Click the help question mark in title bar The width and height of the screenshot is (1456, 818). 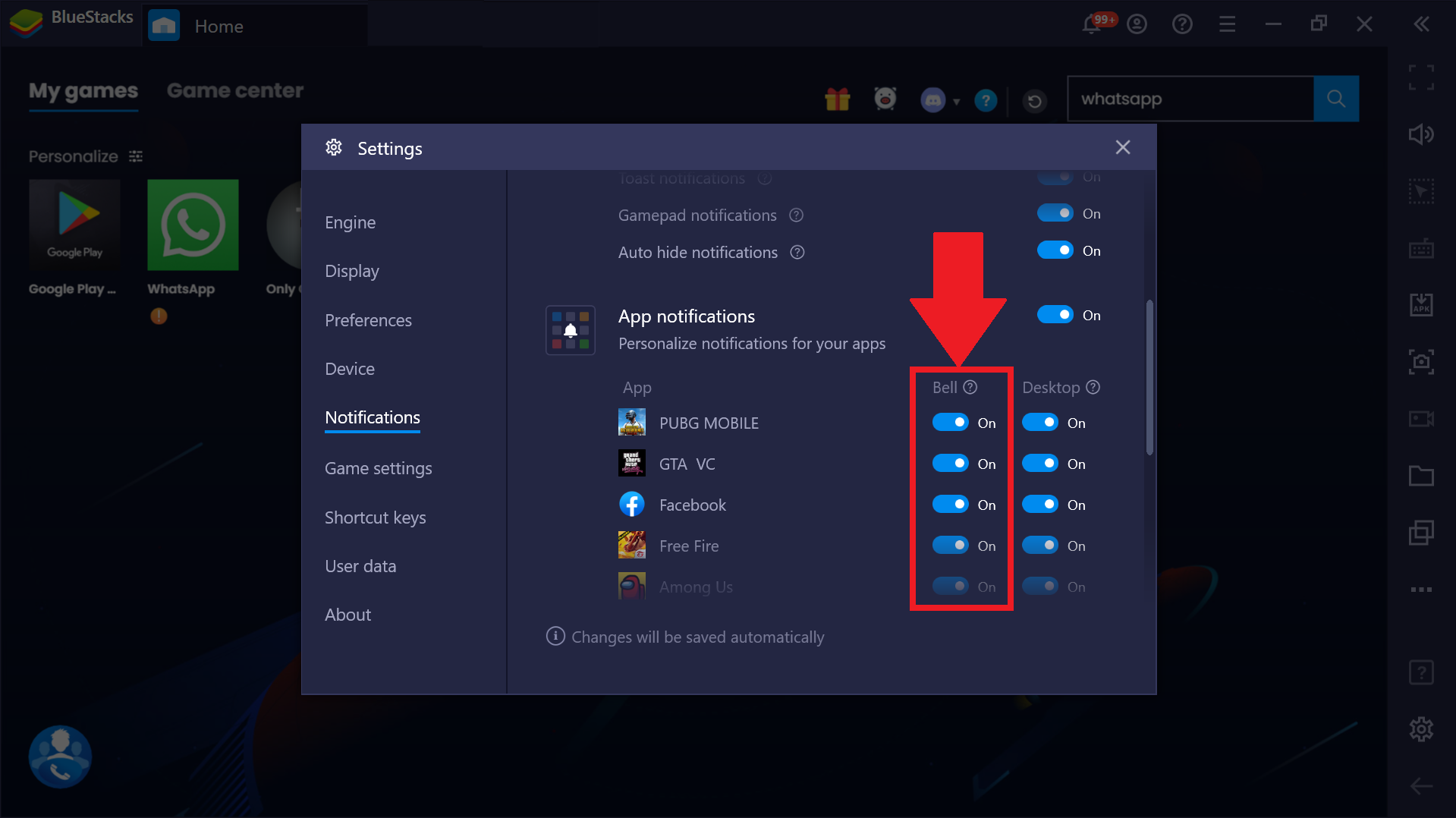click(x=1182, y=24)
